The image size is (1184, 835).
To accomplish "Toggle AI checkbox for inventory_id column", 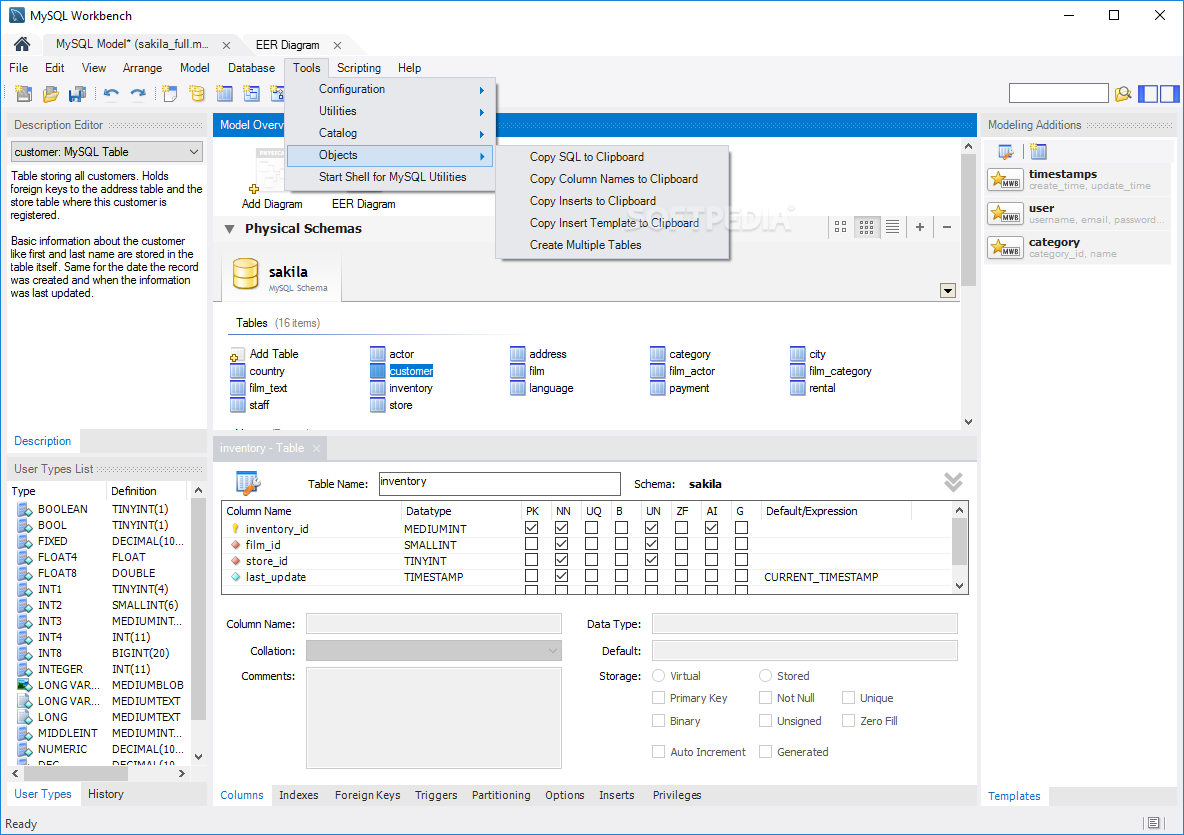I will tap(711, 528).
